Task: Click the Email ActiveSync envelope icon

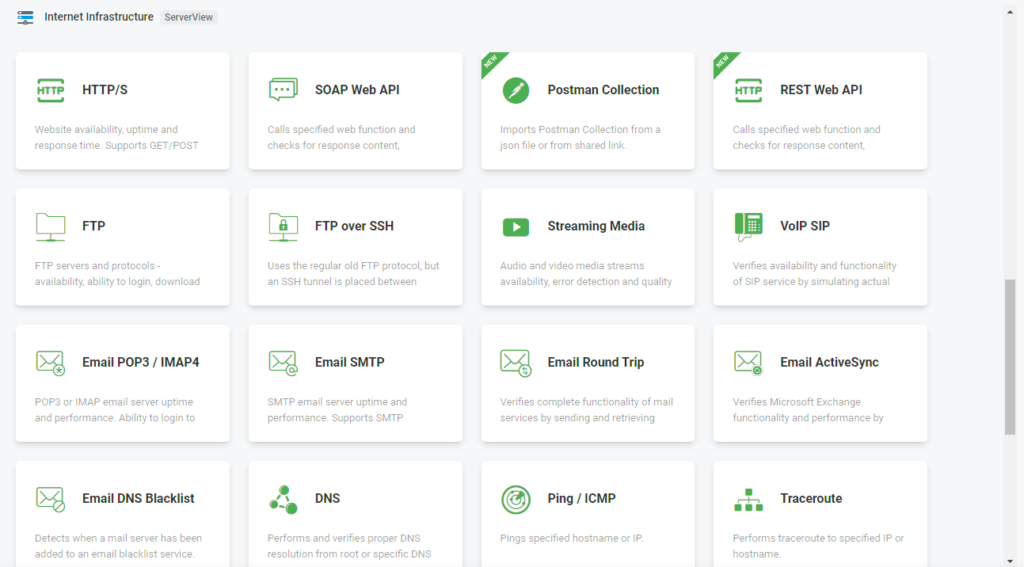Action: click(x=748, y=363)
